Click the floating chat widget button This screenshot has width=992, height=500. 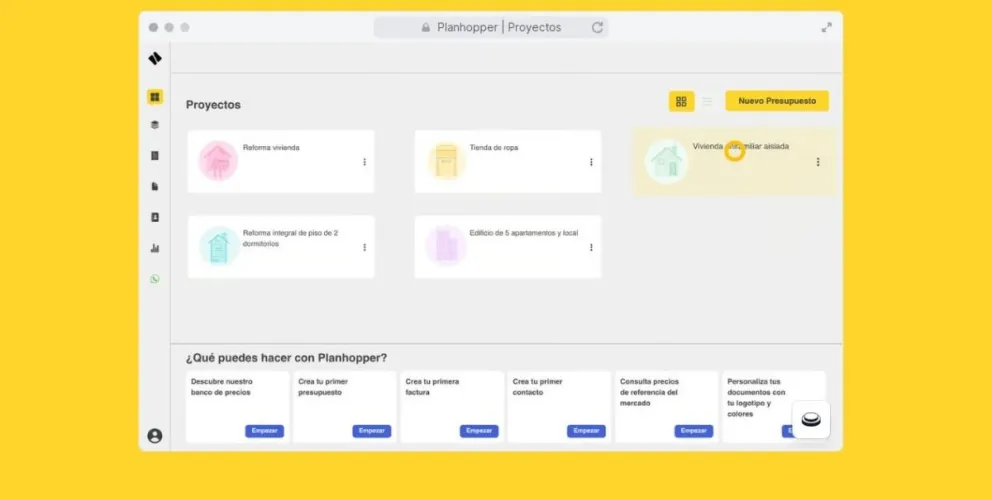pyautogui.click(x=811, y=420)
